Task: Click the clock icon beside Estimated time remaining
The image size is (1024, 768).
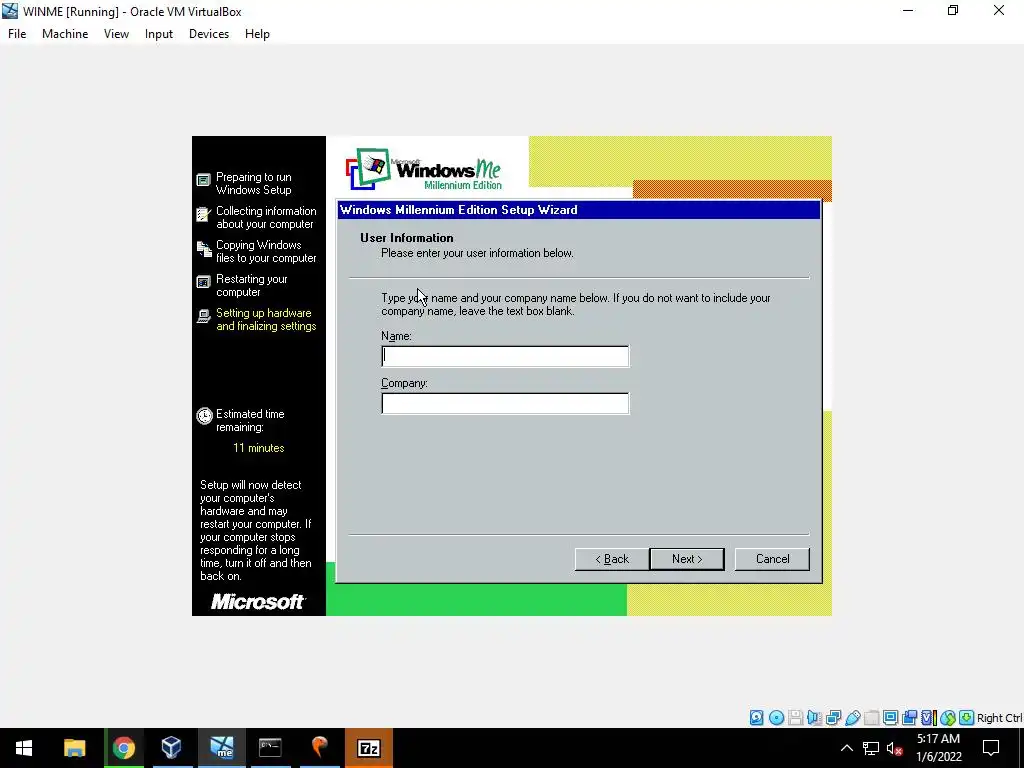Action: click(x=204, y=416)
